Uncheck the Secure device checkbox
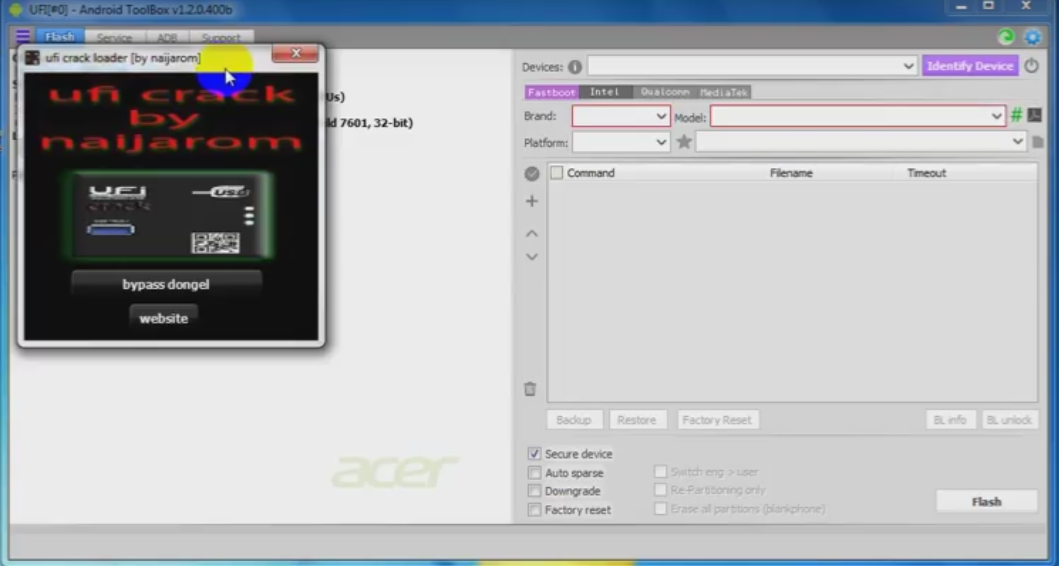This screenshot has height=566, width=1059. 534,453
